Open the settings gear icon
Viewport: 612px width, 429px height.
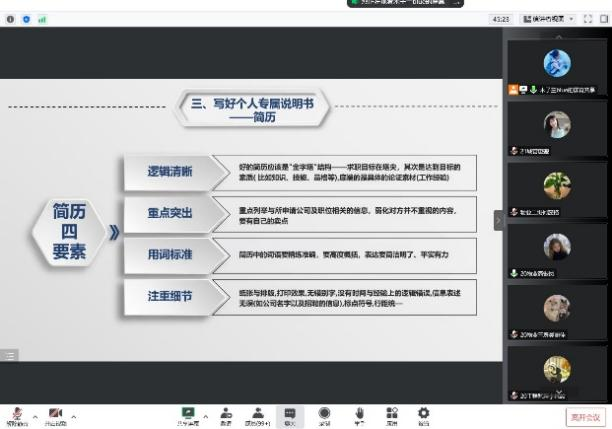pos(423,412)
